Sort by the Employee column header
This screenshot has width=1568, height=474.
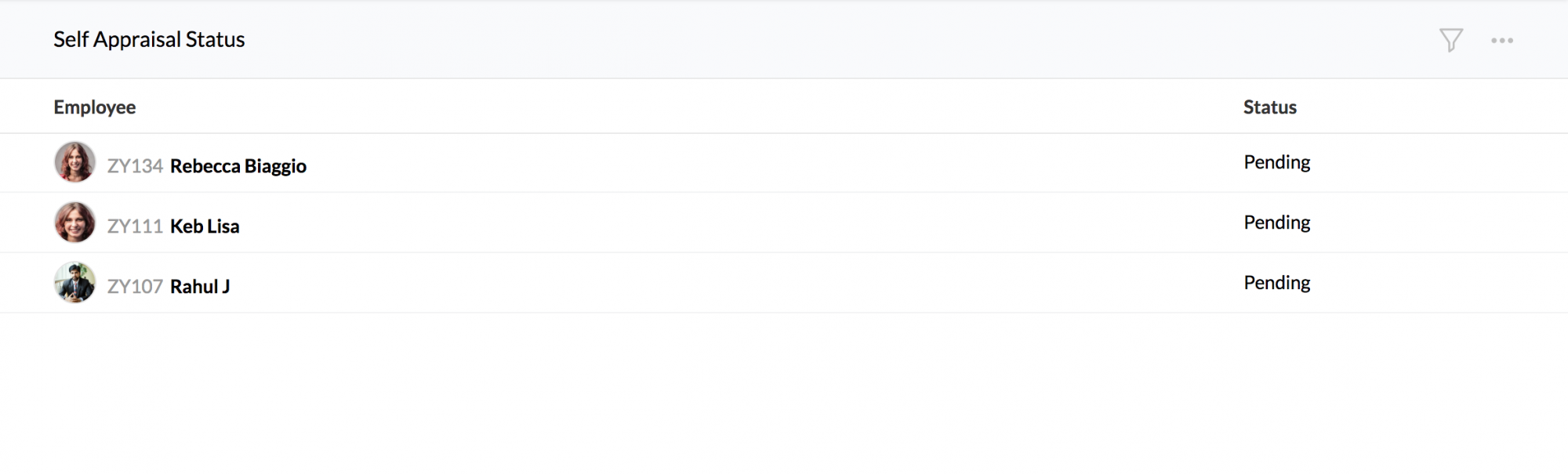point(94,107)
